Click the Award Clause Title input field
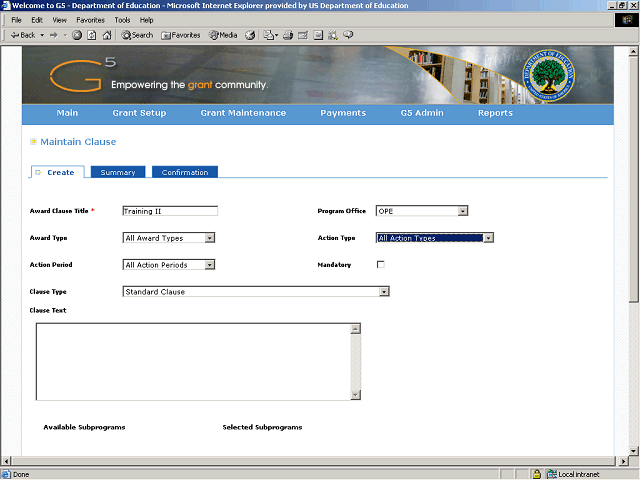The height and width of the screenshot is (480, 640). point(170,211)
